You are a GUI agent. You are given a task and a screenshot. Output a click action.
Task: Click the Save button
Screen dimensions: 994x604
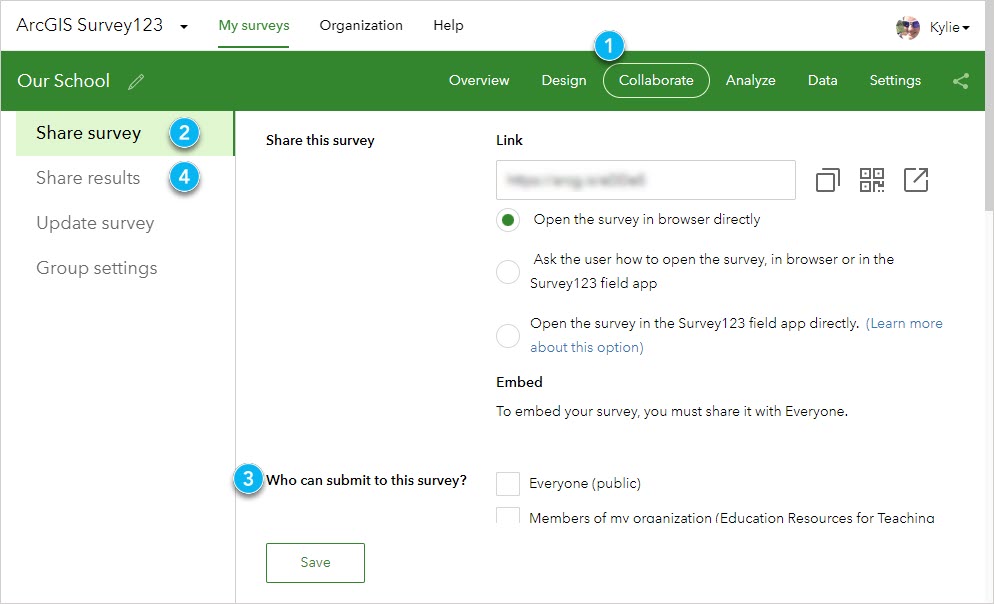pyautogui.click(x=315, y=562)
